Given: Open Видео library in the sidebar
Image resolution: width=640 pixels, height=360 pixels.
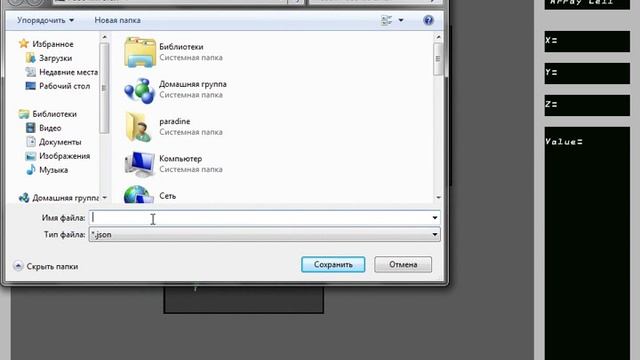Looking at the screenshot, I should click(x=50, y=128).
